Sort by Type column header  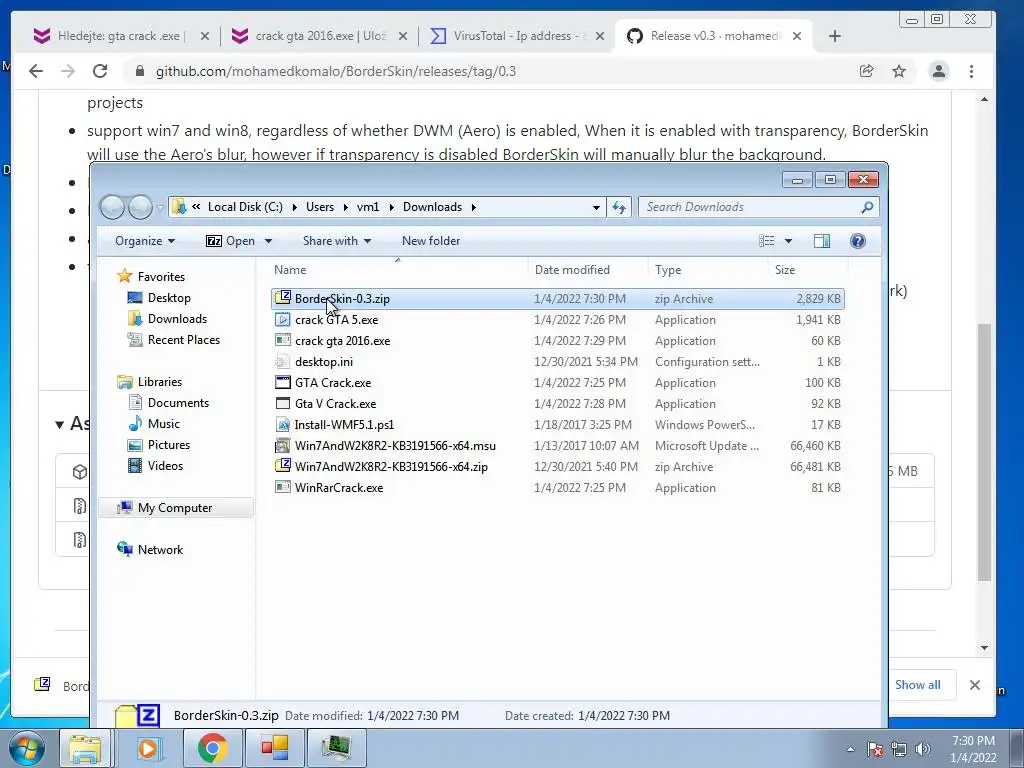[x=708, y=270]
